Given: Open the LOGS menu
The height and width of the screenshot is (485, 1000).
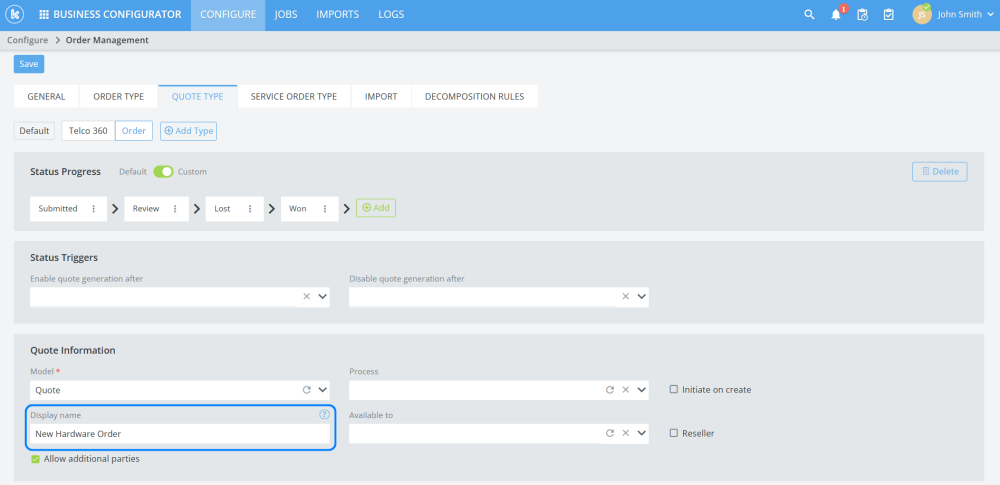Looking at the screenshot, I should (391, 15).
